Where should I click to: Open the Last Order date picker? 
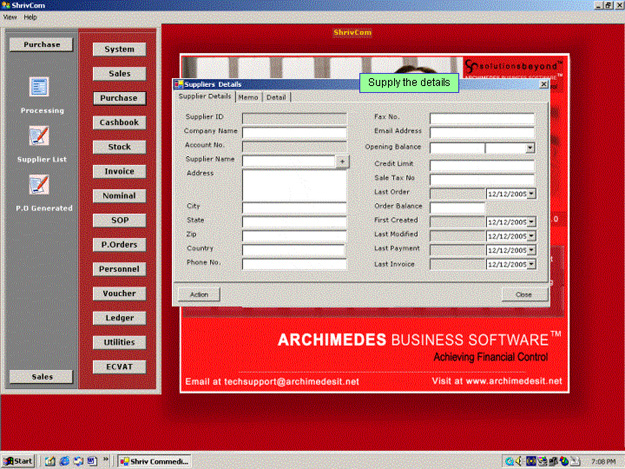coord(531,193)
